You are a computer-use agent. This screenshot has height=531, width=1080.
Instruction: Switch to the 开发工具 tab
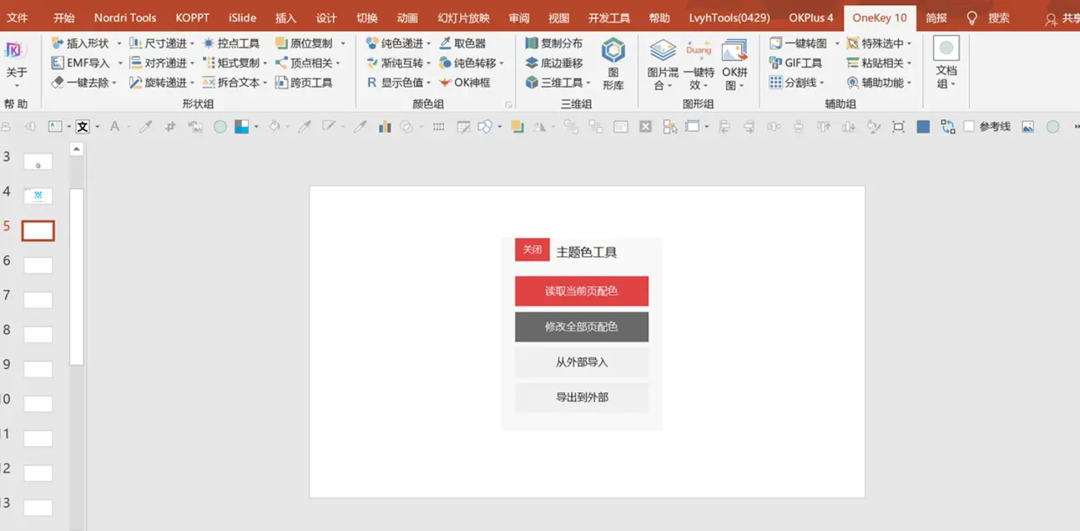point(609,18)
